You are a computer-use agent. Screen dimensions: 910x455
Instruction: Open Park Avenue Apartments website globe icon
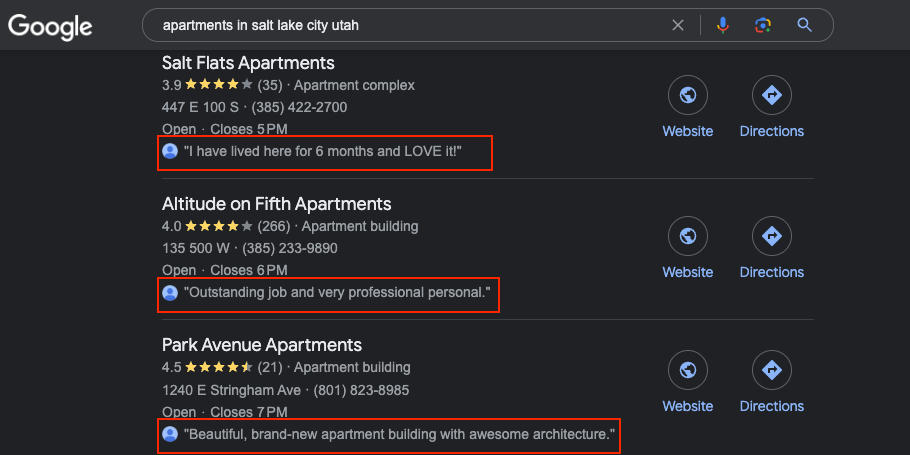pos(688,370)
